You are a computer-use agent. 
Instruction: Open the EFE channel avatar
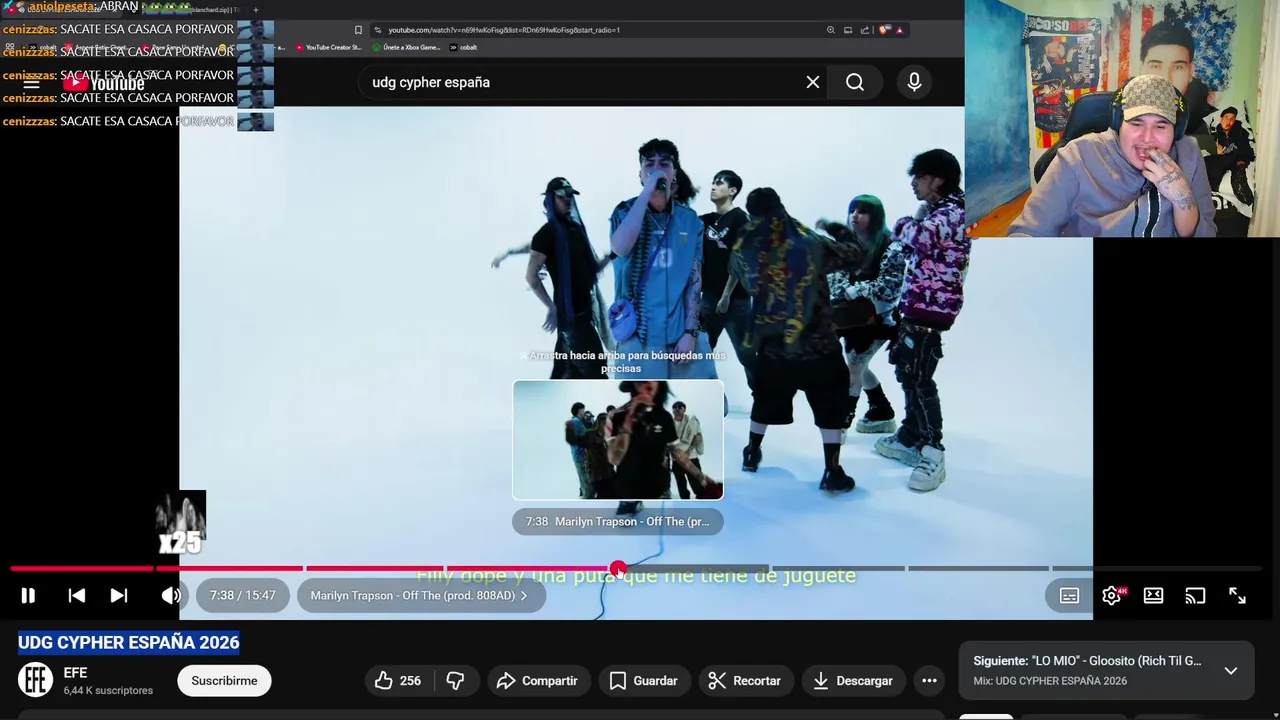tap(36, 680)
